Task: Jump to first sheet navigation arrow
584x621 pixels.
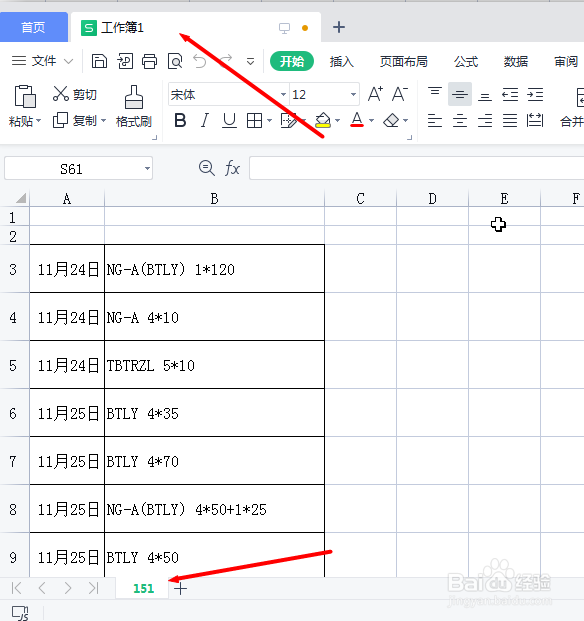Action: [x=17, y=588]
